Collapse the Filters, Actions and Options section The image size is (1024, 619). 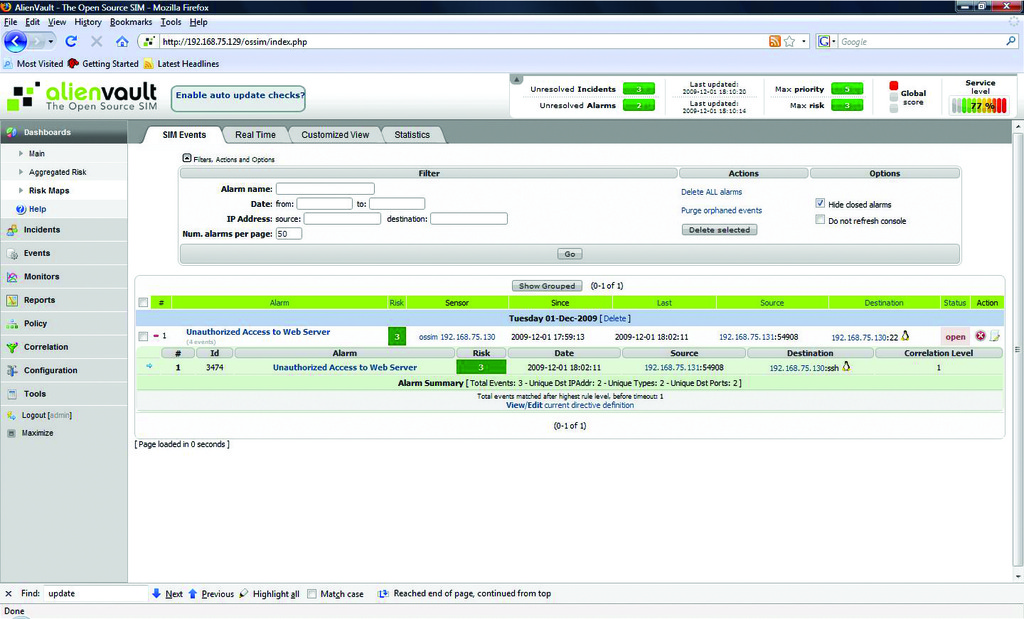(x=186, y=158)
